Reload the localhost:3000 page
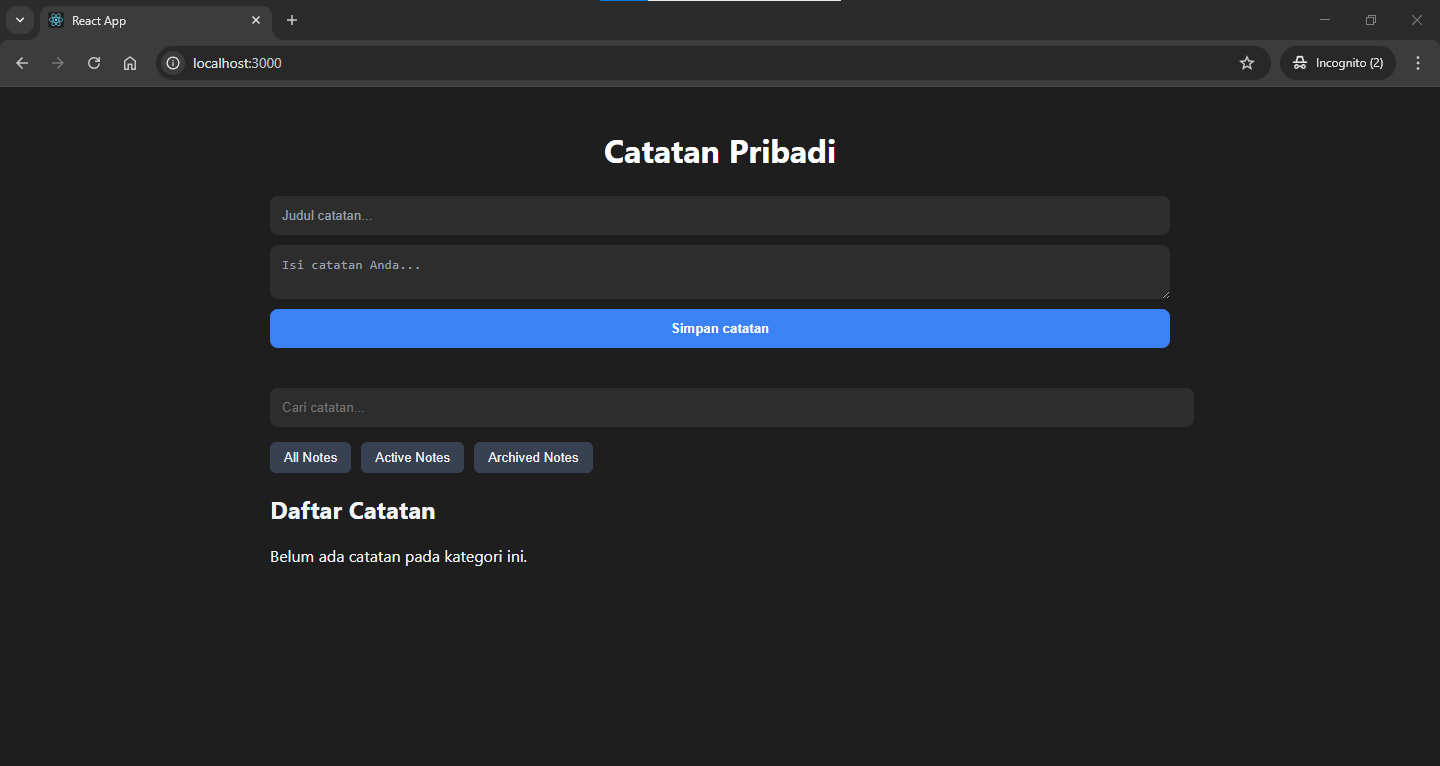Image resolution: width=1440 pixels, height=766 pixels. 93,62
